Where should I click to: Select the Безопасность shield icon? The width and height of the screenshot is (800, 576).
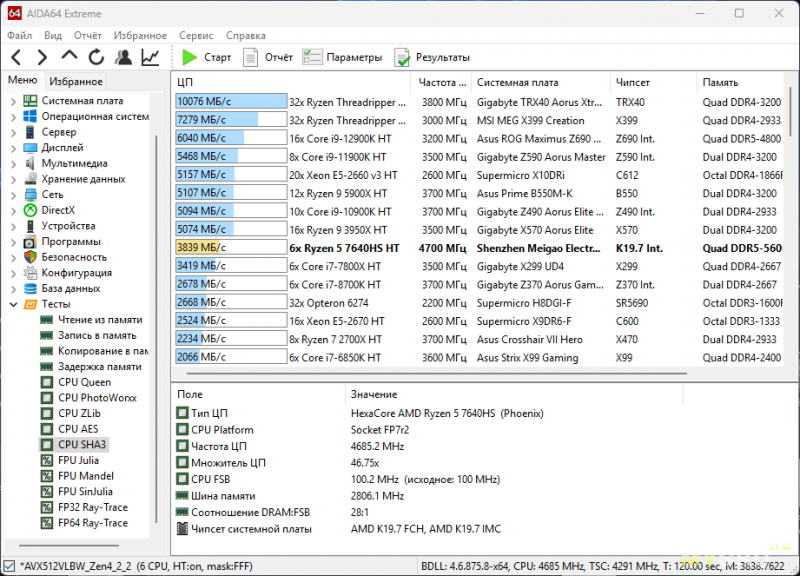(x=31, y=257)
